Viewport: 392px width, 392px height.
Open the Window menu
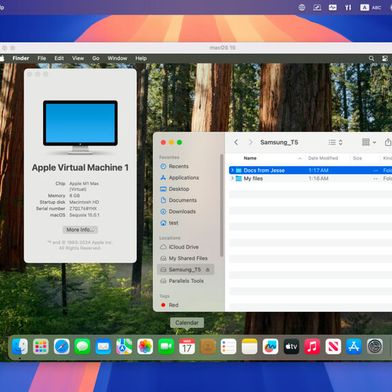[117, 58]
